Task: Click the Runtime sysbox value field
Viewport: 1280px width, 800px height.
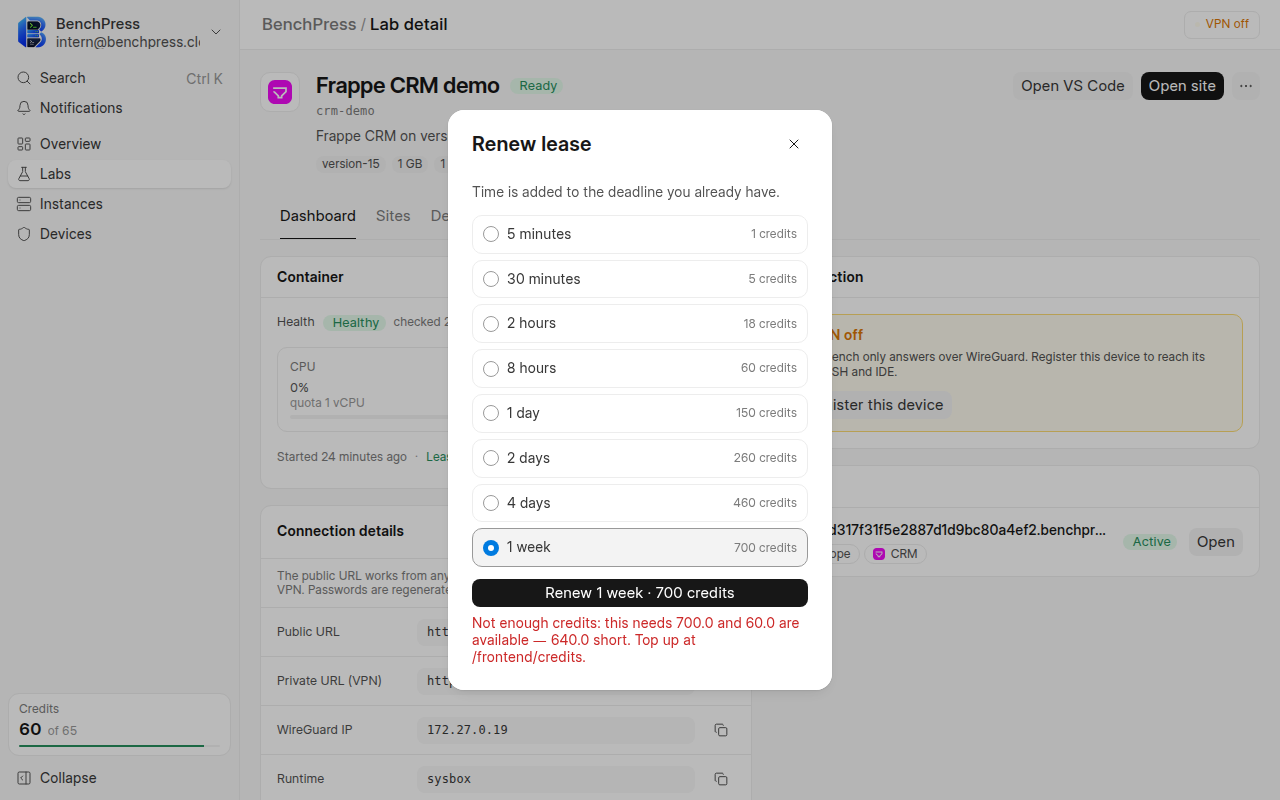Action: 556,779
